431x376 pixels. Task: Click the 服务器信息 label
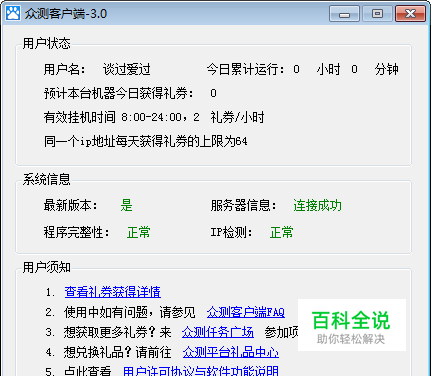[243, 205]
